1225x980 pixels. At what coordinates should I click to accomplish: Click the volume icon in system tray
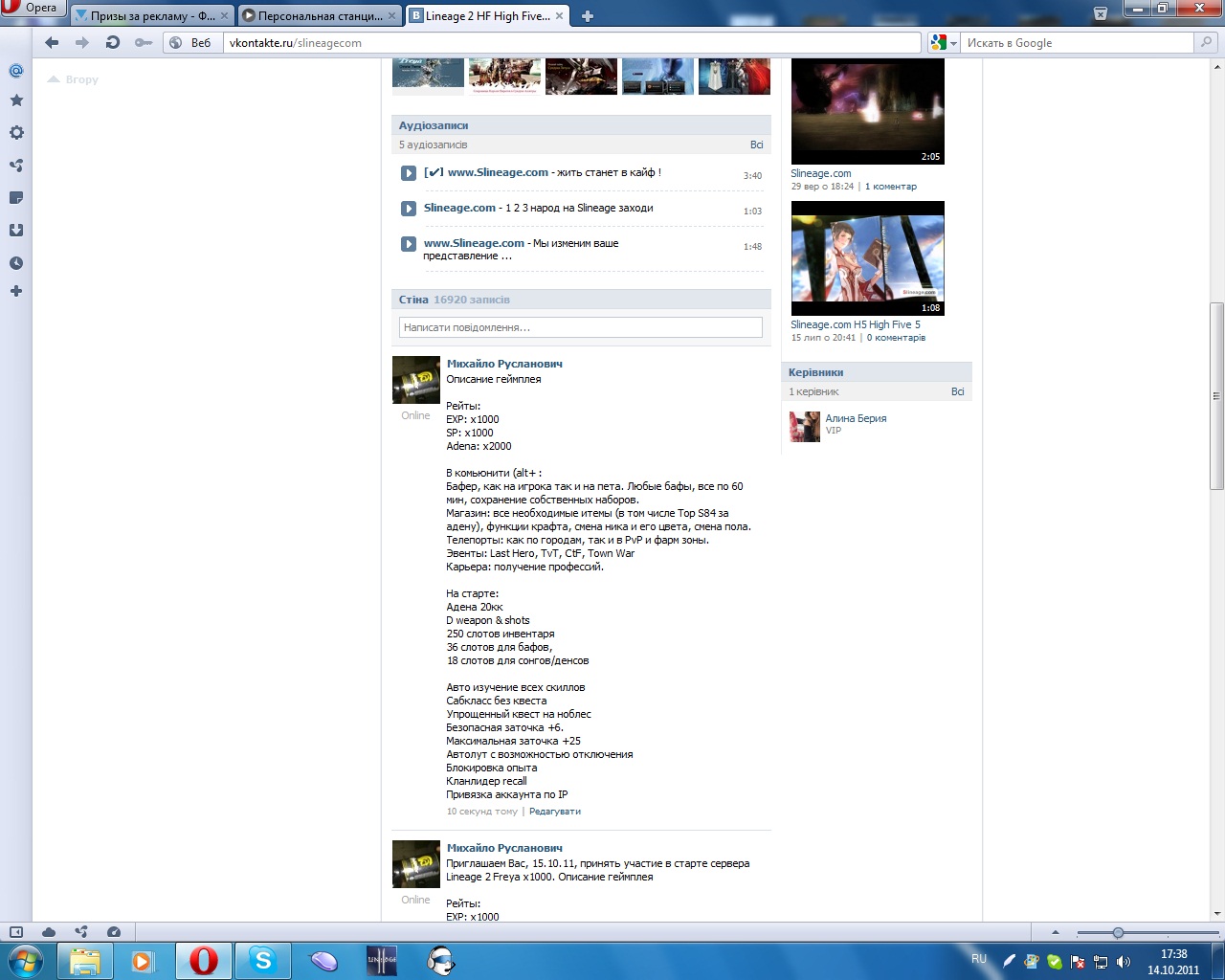coord(1124,962)
